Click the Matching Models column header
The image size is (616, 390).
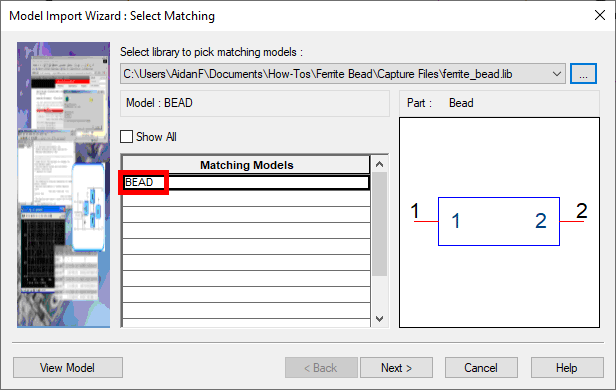(246, 165)
